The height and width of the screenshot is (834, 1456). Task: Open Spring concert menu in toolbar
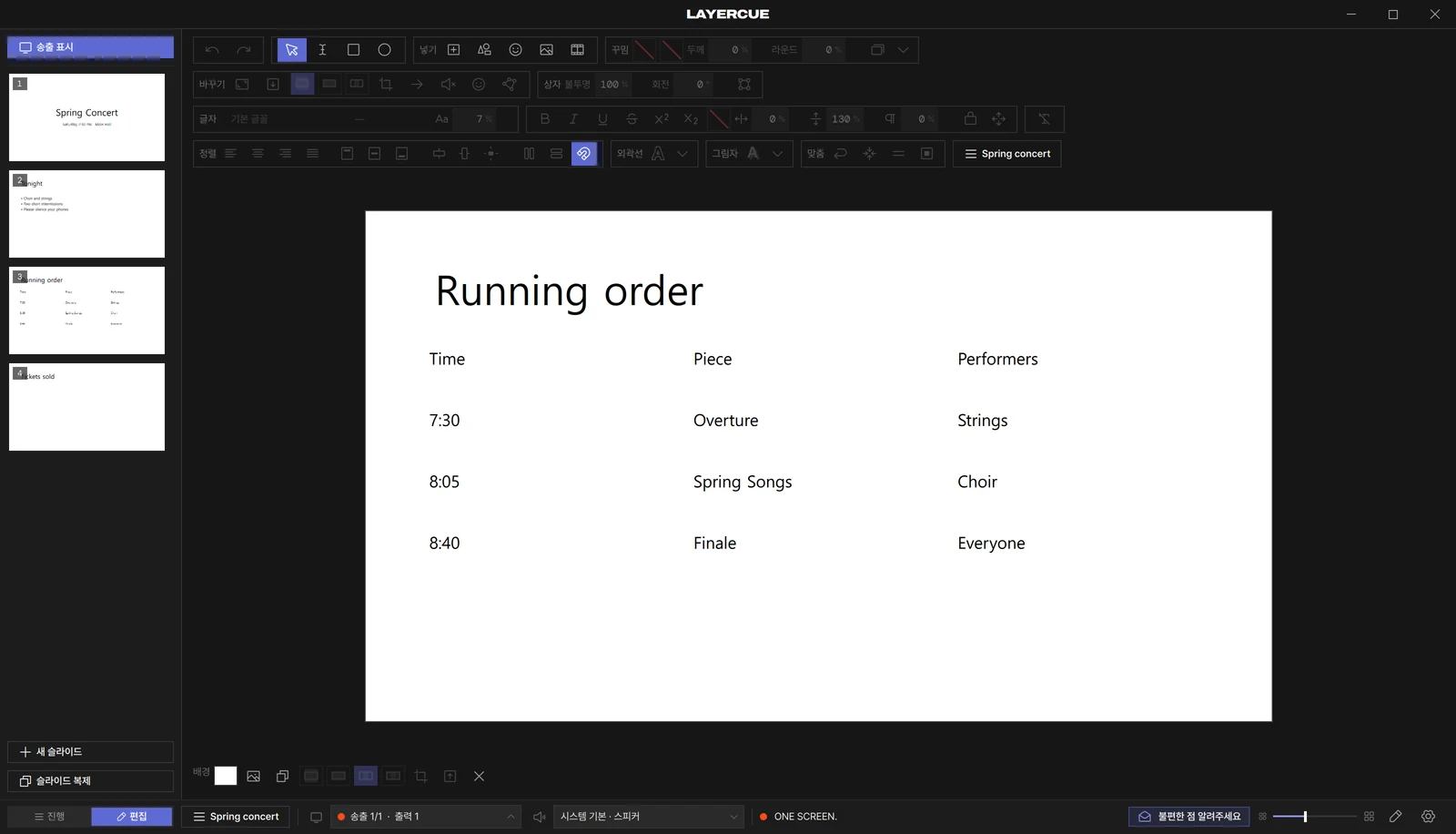click(x=1006, y=154)
